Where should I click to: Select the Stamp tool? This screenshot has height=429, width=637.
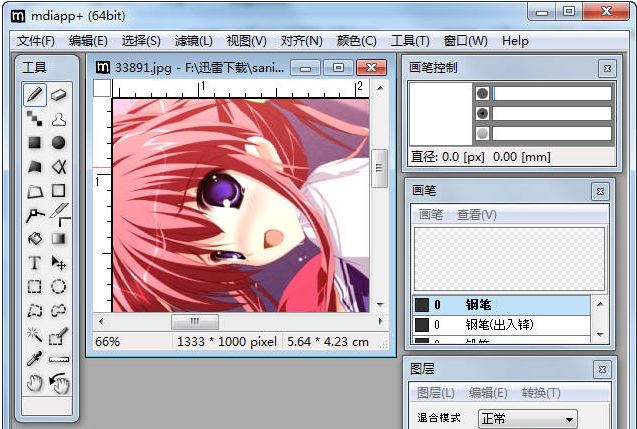click(x=58, y=119)
